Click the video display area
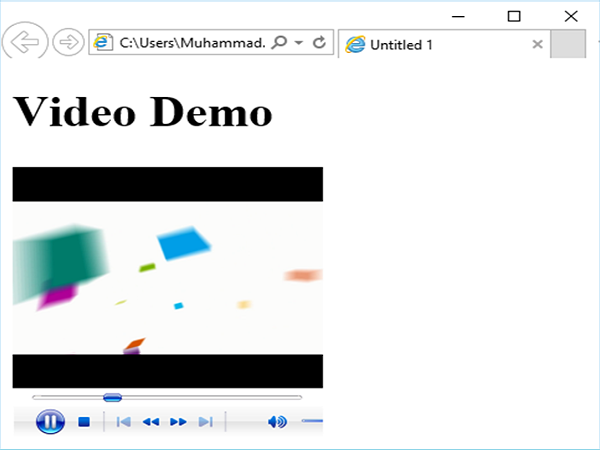This screenshot has width=600, height=450. [168, 277]
